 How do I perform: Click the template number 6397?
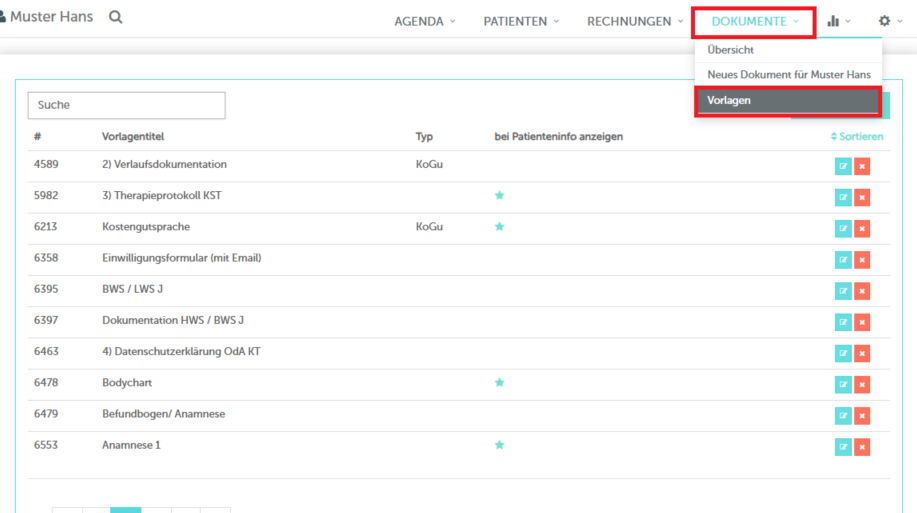(x=46, y=321)
